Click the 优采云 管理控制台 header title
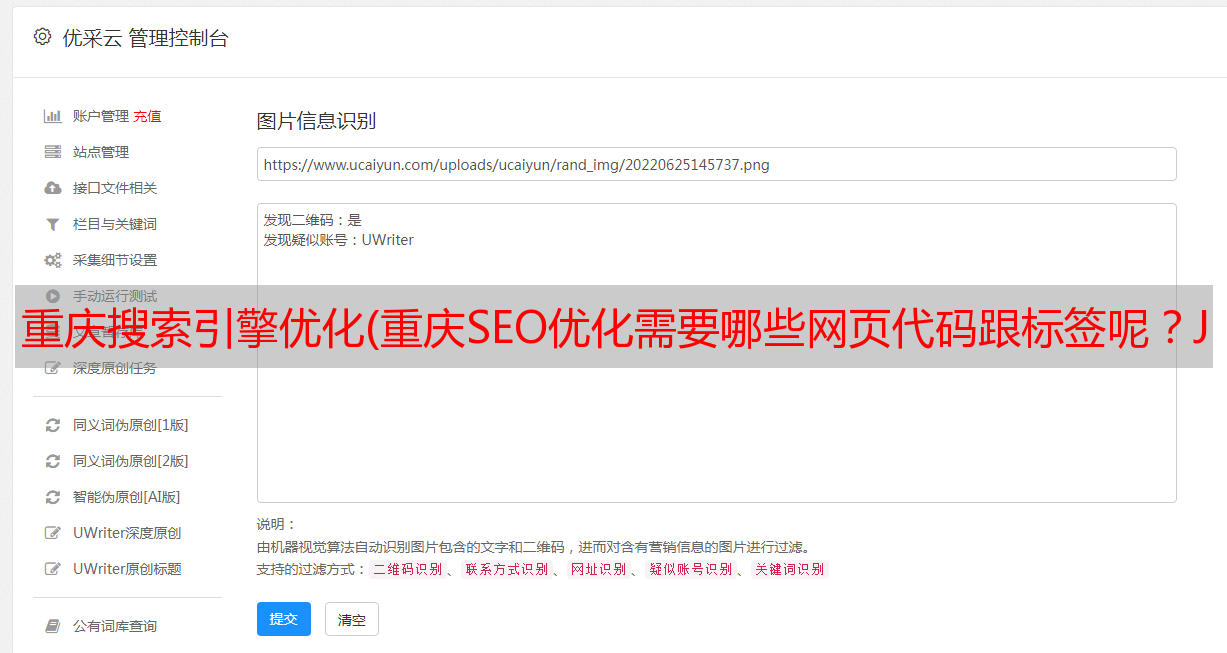This screenshot has width=1227, height=653. (145, 38)
